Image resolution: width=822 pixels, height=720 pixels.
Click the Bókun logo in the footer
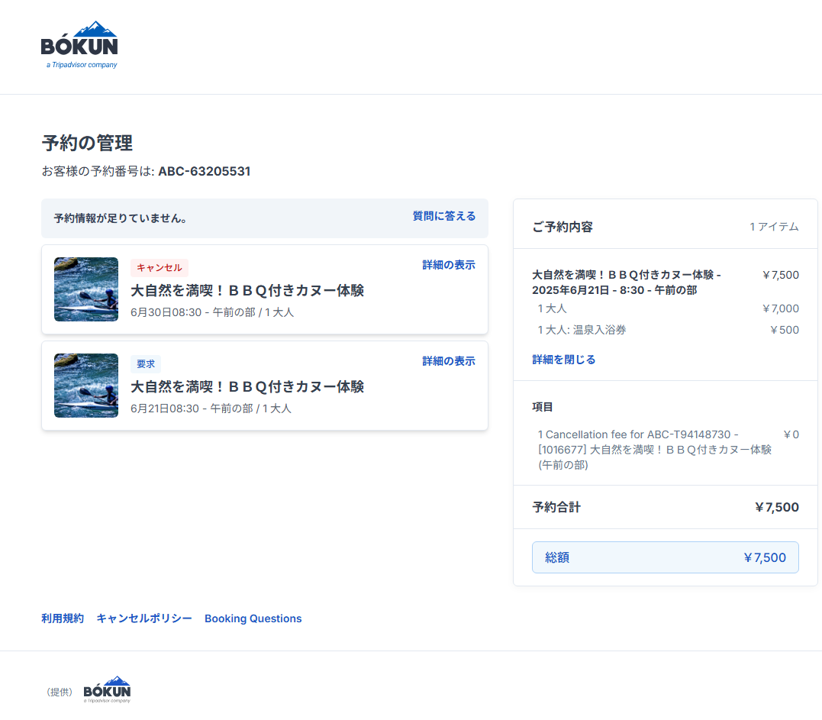pyautogui.click(x=106, y=690)
